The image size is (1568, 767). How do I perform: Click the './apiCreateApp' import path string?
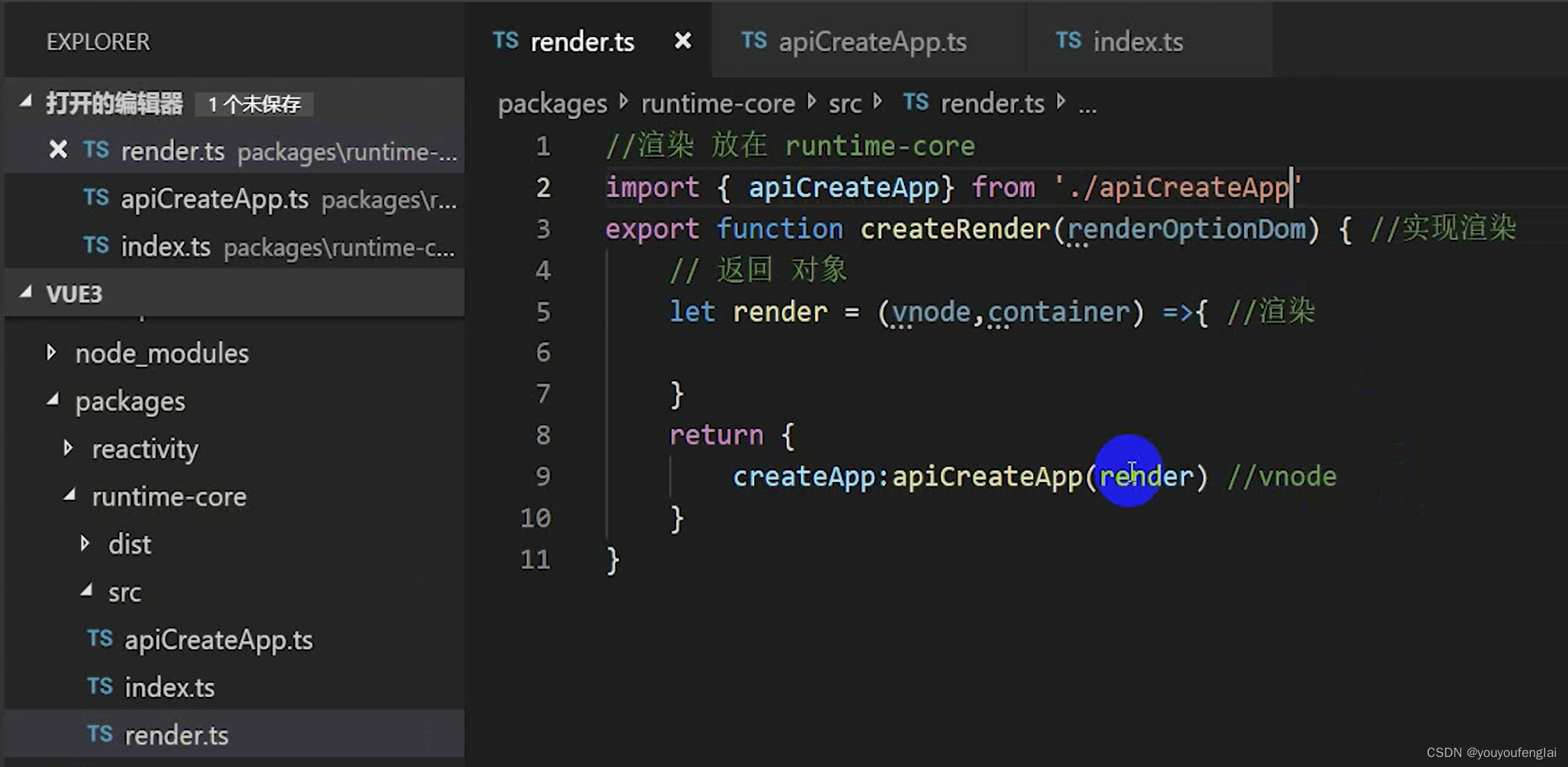coord(1178,187)
